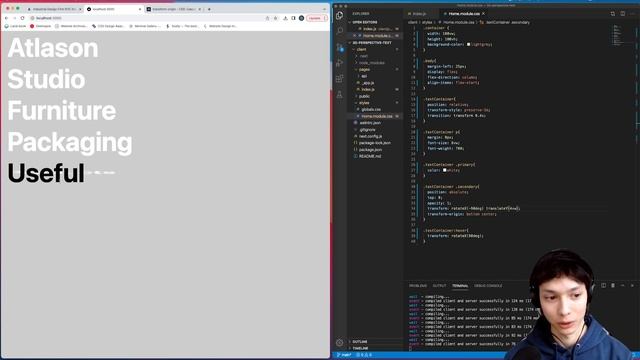Open the Extensions view
The width and height of the screenshot is (640, 360).
coord(340,78)
